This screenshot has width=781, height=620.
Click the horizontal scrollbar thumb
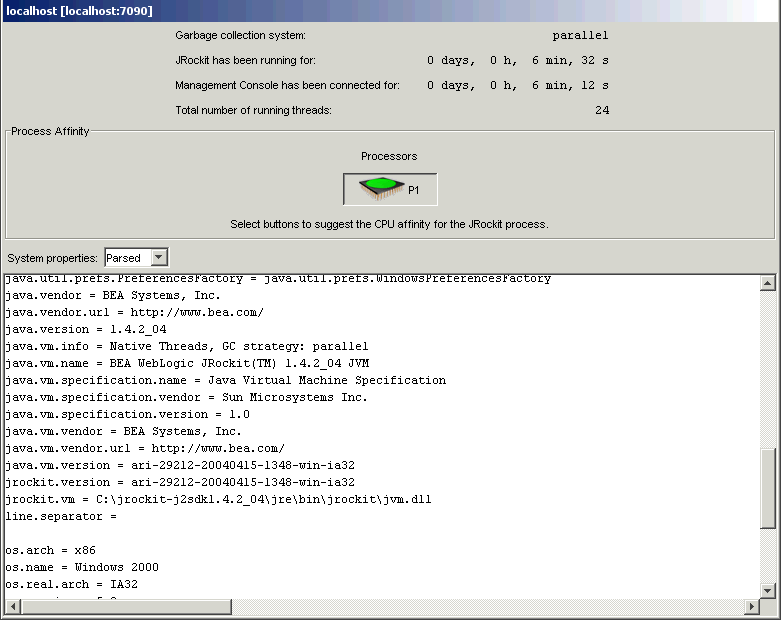[126, 607]
